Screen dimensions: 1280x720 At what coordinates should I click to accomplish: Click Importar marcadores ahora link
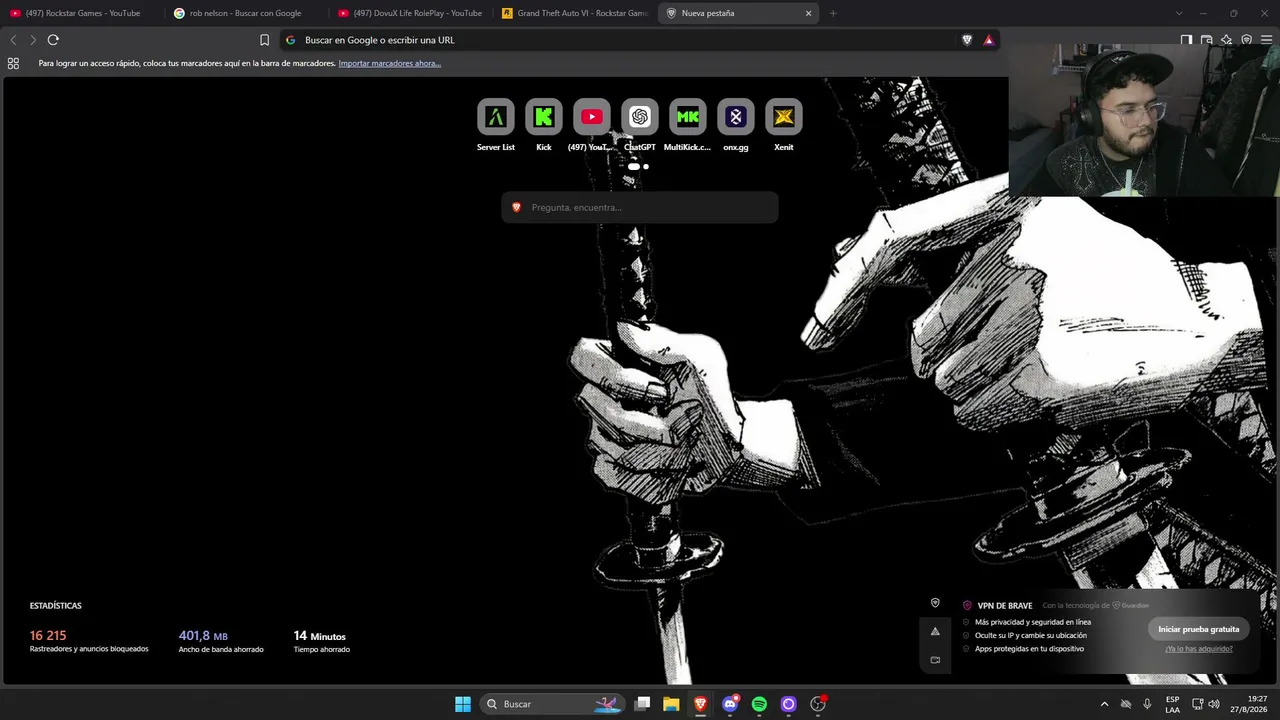390,63
